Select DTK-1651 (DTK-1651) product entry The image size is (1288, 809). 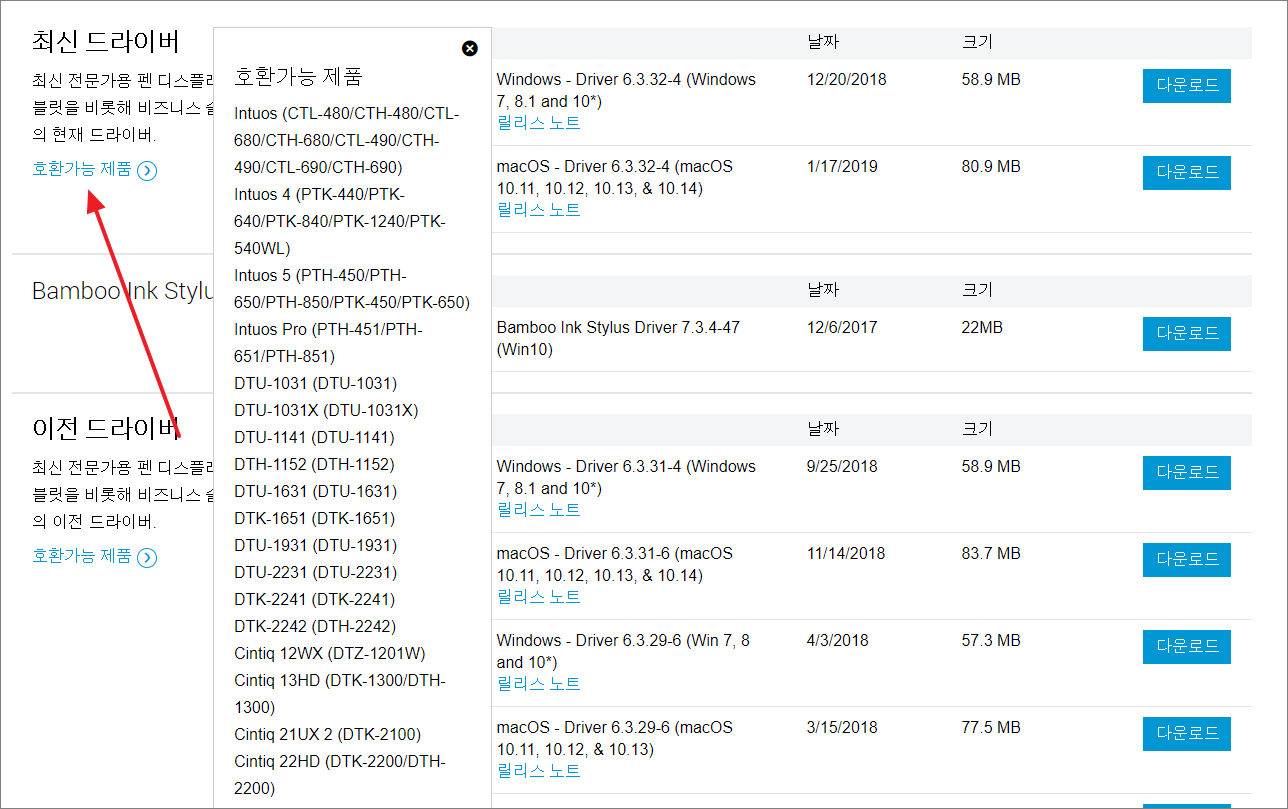point(314,519)
